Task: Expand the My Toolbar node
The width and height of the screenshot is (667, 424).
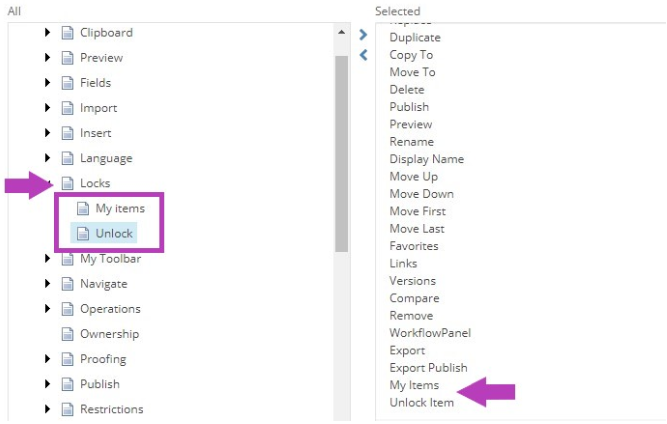Action: 47,258
